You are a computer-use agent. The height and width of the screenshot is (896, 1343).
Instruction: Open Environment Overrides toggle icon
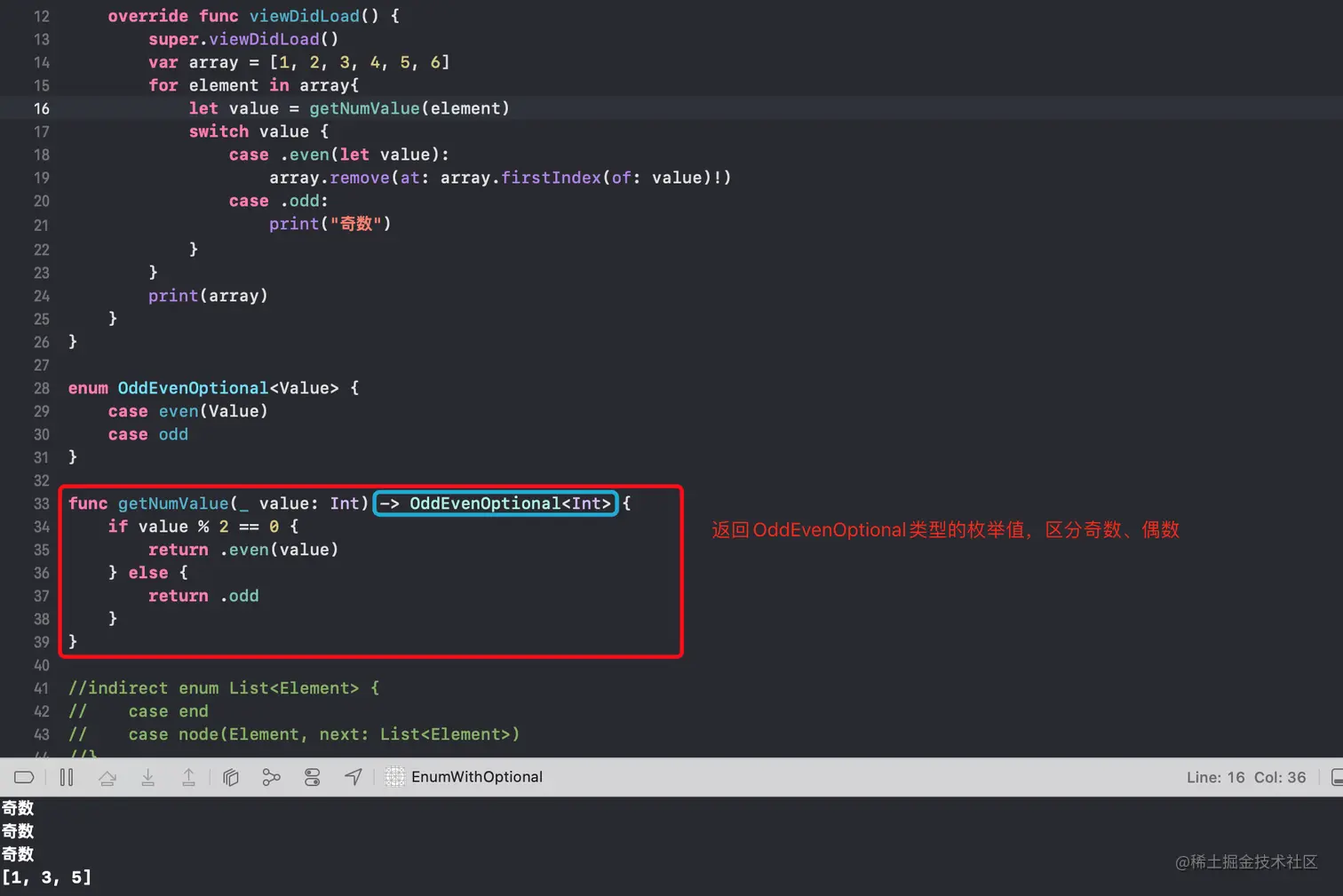tap(313, 777)
